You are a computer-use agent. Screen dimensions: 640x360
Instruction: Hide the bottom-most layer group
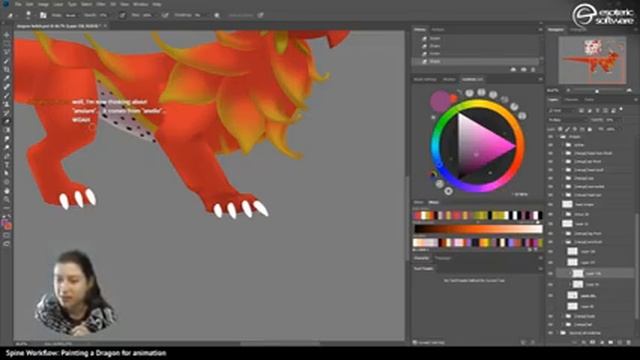pos(551,333)
